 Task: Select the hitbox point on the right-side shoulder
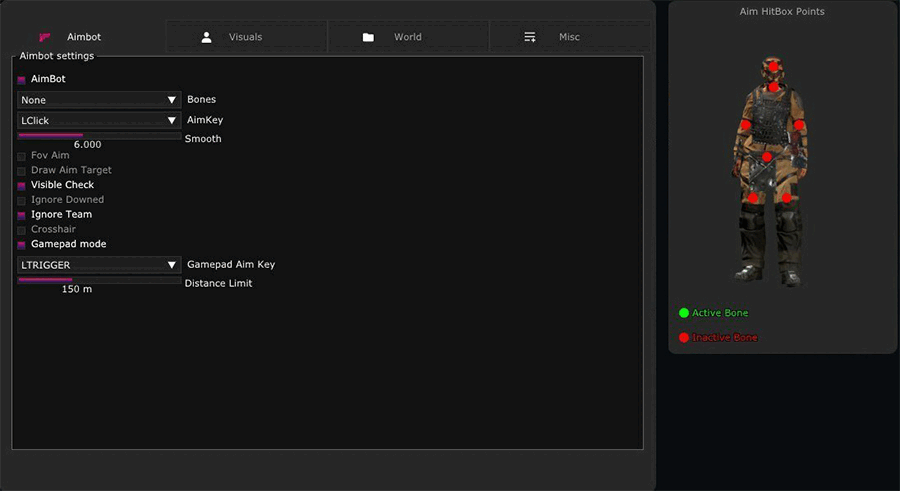(x=800, y=125)
